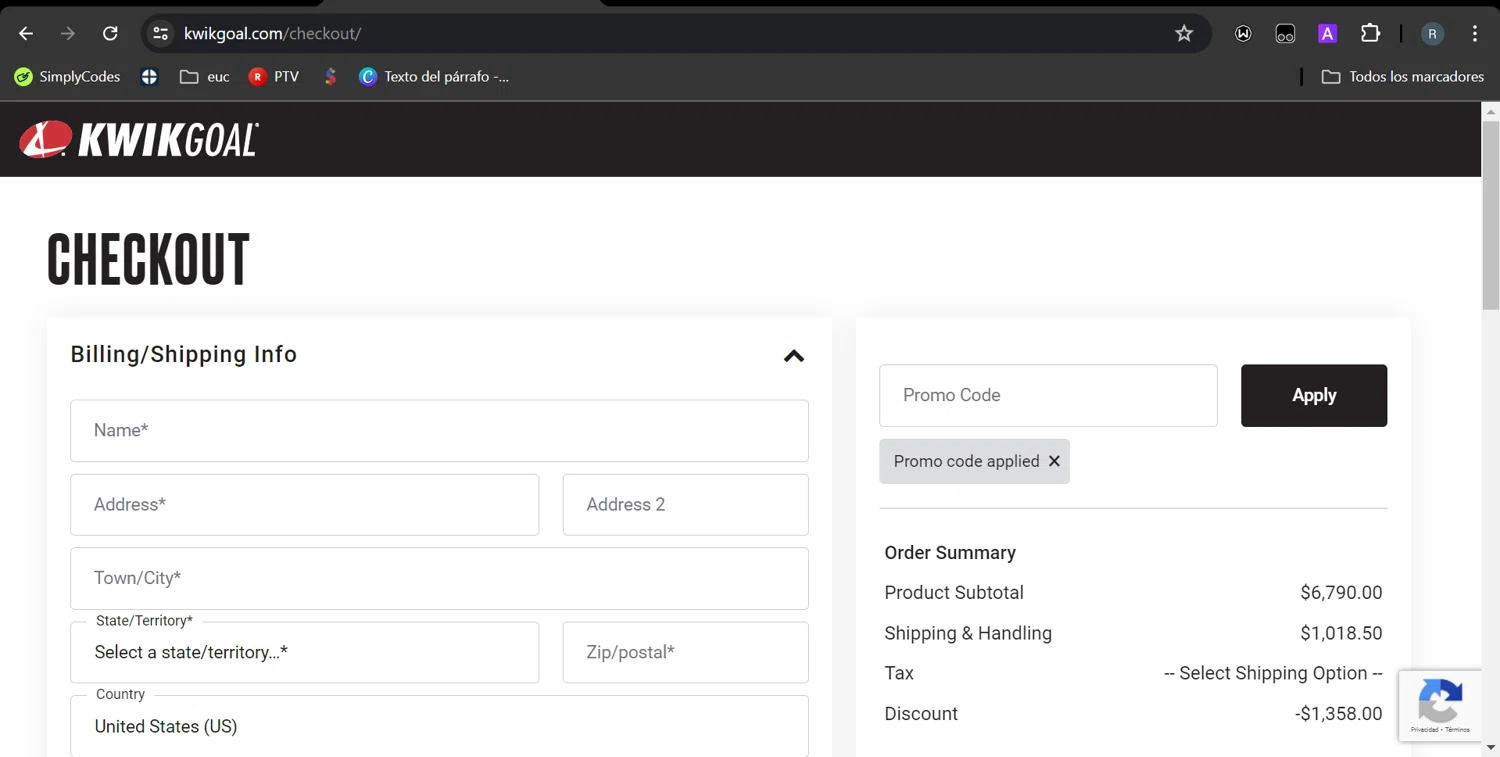1500x757 pixels.
Task: Open the euc bookmarks folder
Action: [x=205, y=77]
